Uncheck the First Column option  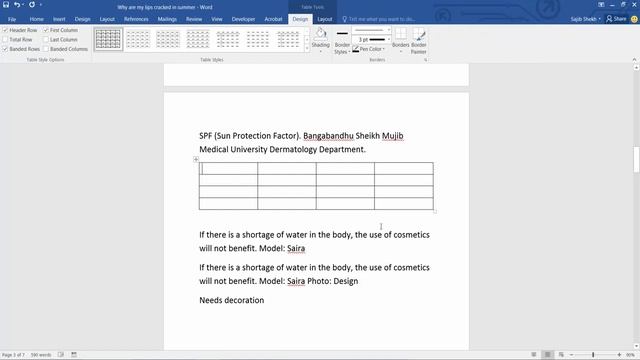click(x=60, y=30)
